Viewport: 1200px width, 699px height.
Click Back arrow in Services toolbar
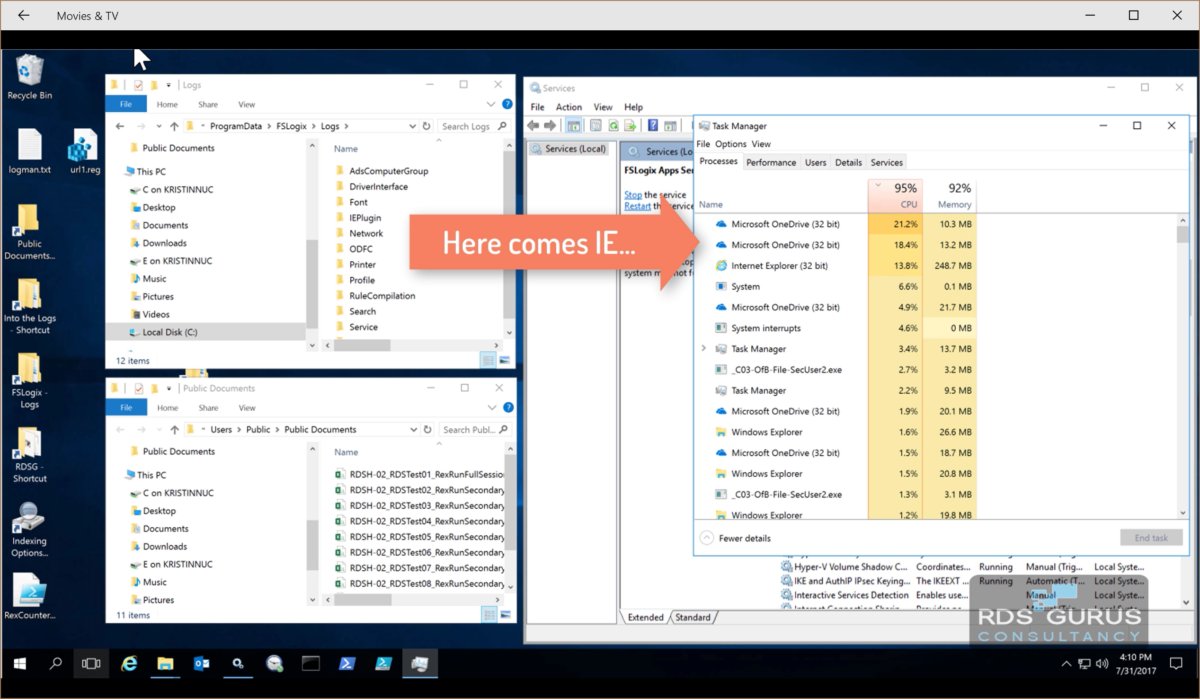click(x=534, y=126)
